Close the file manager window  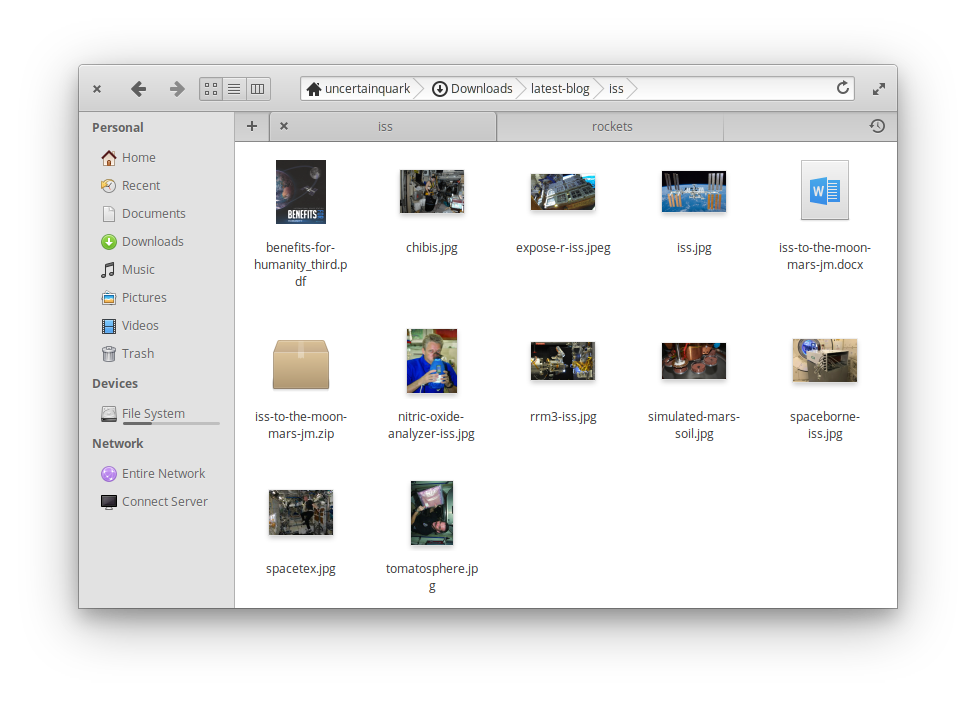(97, 89)
